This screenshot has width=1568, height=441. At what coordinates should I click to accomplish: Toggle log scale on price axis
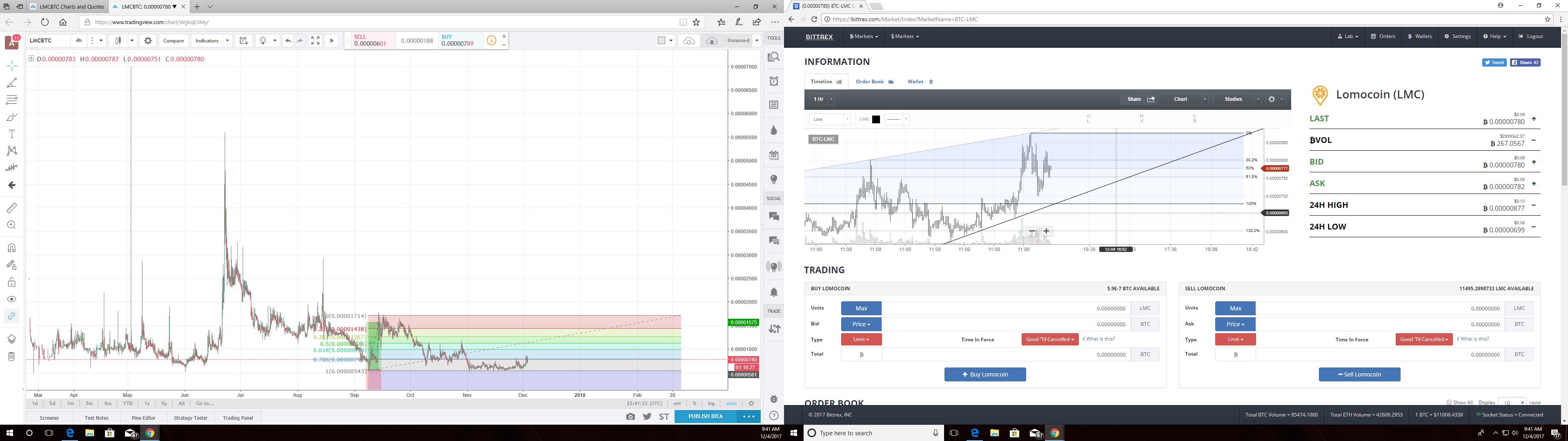click(x=711, y=403)
